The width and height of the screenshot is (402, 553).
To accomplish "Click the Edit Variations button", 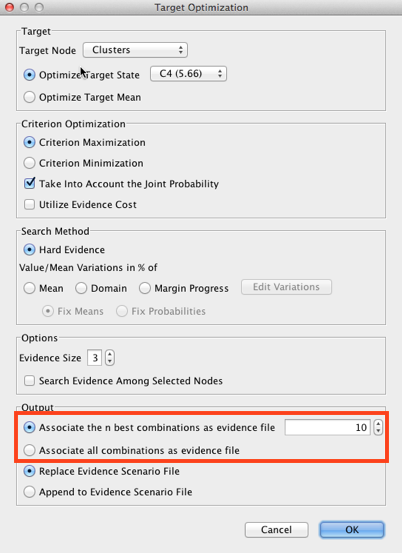I will [x=286, y=287].
